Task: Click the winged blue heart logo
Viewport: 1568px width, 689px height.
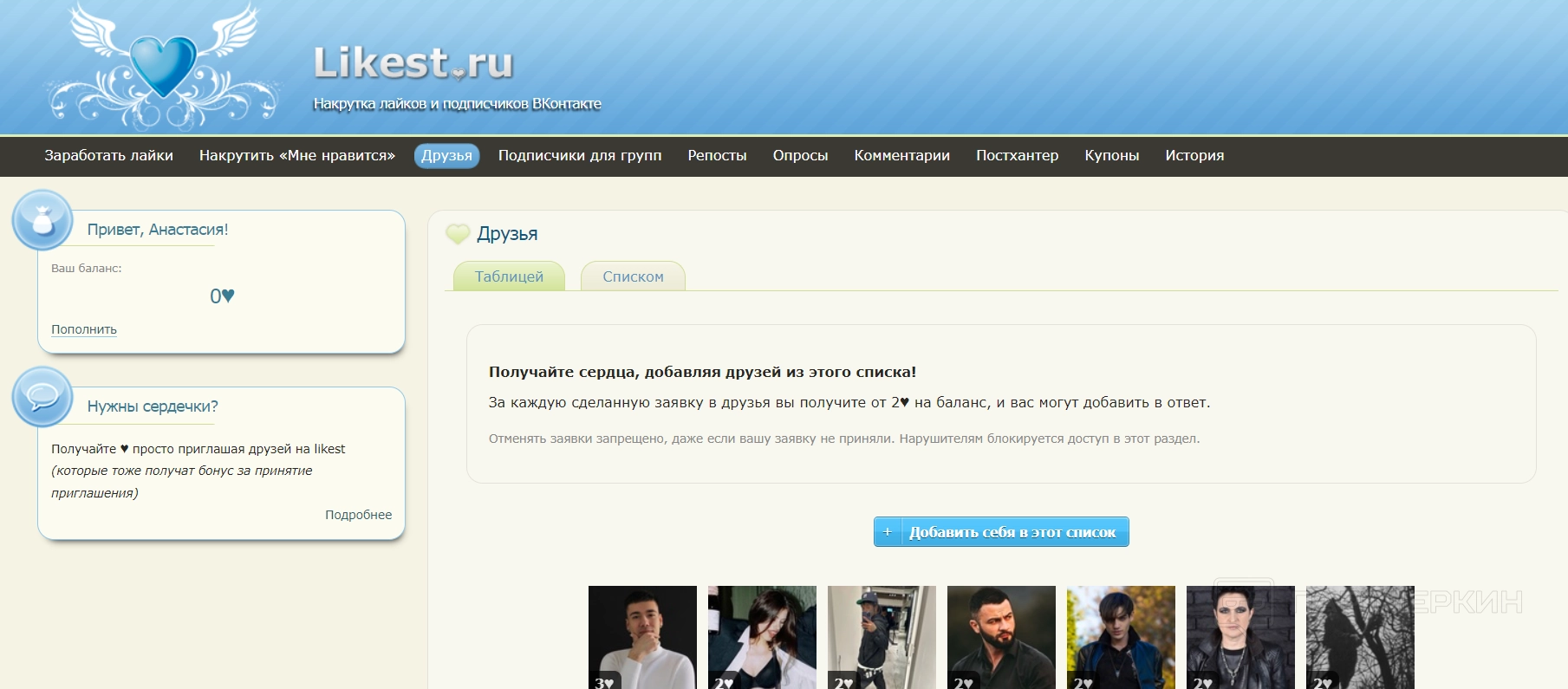Action: point(163,65)
